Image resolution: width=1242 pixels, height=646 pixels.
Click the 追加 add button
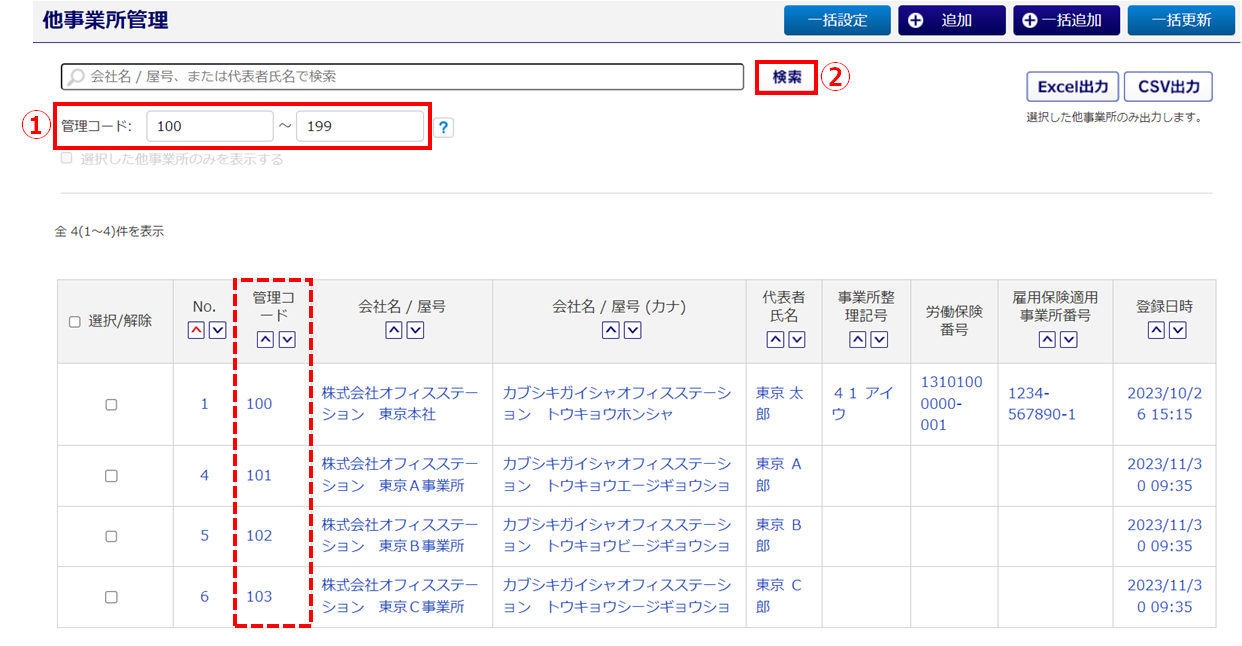(950, 20)
